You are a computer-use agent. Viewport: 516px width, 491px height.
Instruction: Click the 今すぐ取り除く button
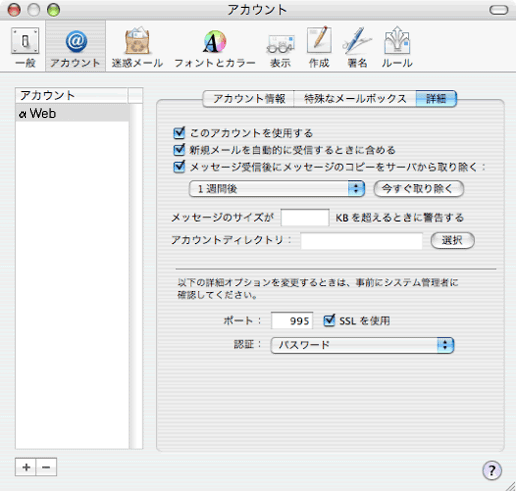(x=419, y=189)
